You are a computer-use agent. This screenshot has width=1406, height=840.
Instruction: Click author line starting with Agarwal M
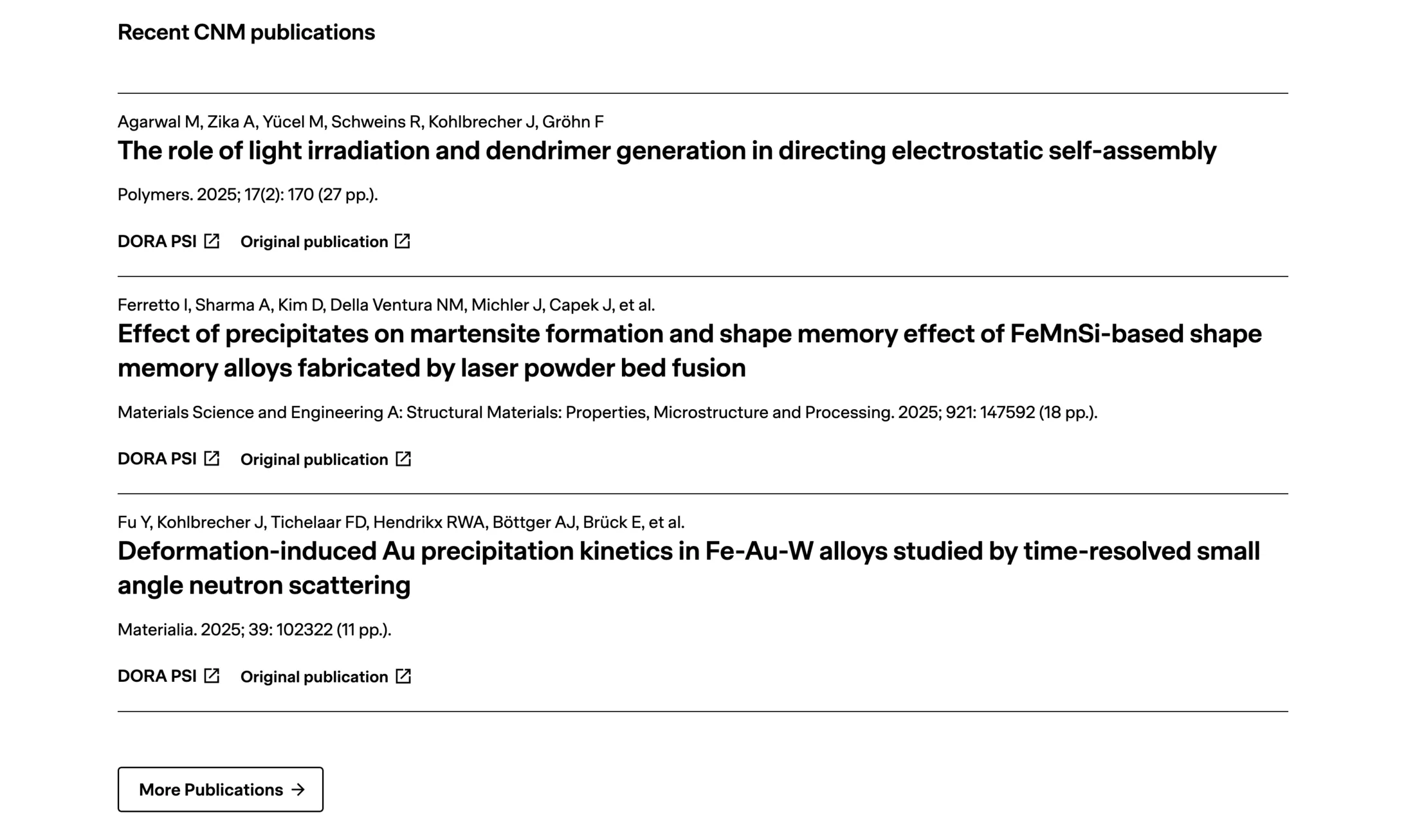[x=361, y=122]
